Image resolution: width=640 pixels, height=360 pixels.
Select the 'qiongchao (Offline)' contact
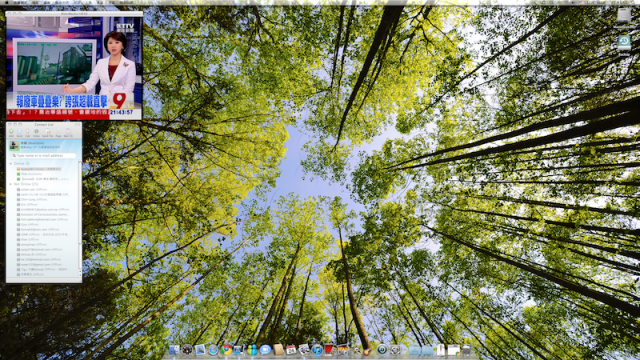pyautogui.click(x=33, y=244)
